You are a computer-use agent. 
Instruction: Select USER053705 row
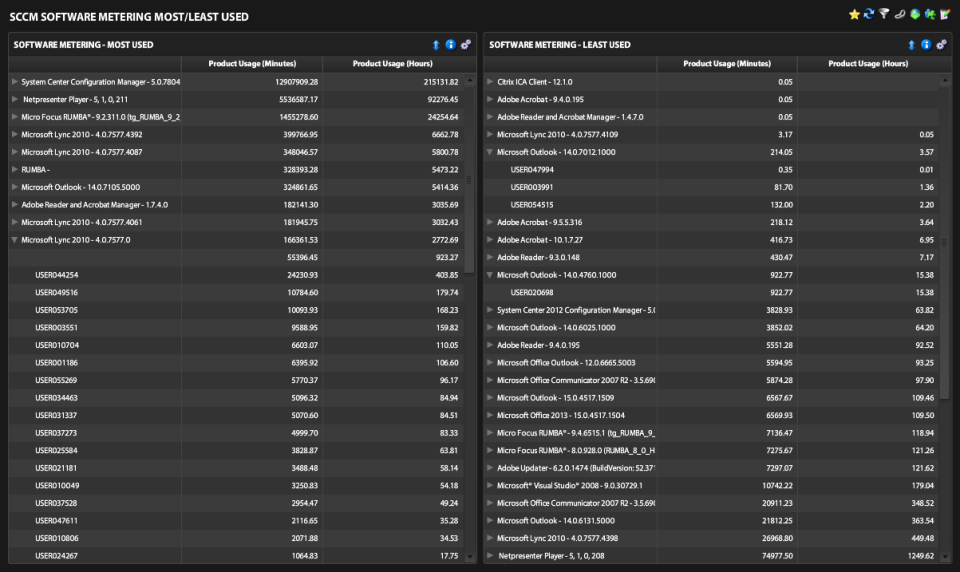[x=237, y=310]
